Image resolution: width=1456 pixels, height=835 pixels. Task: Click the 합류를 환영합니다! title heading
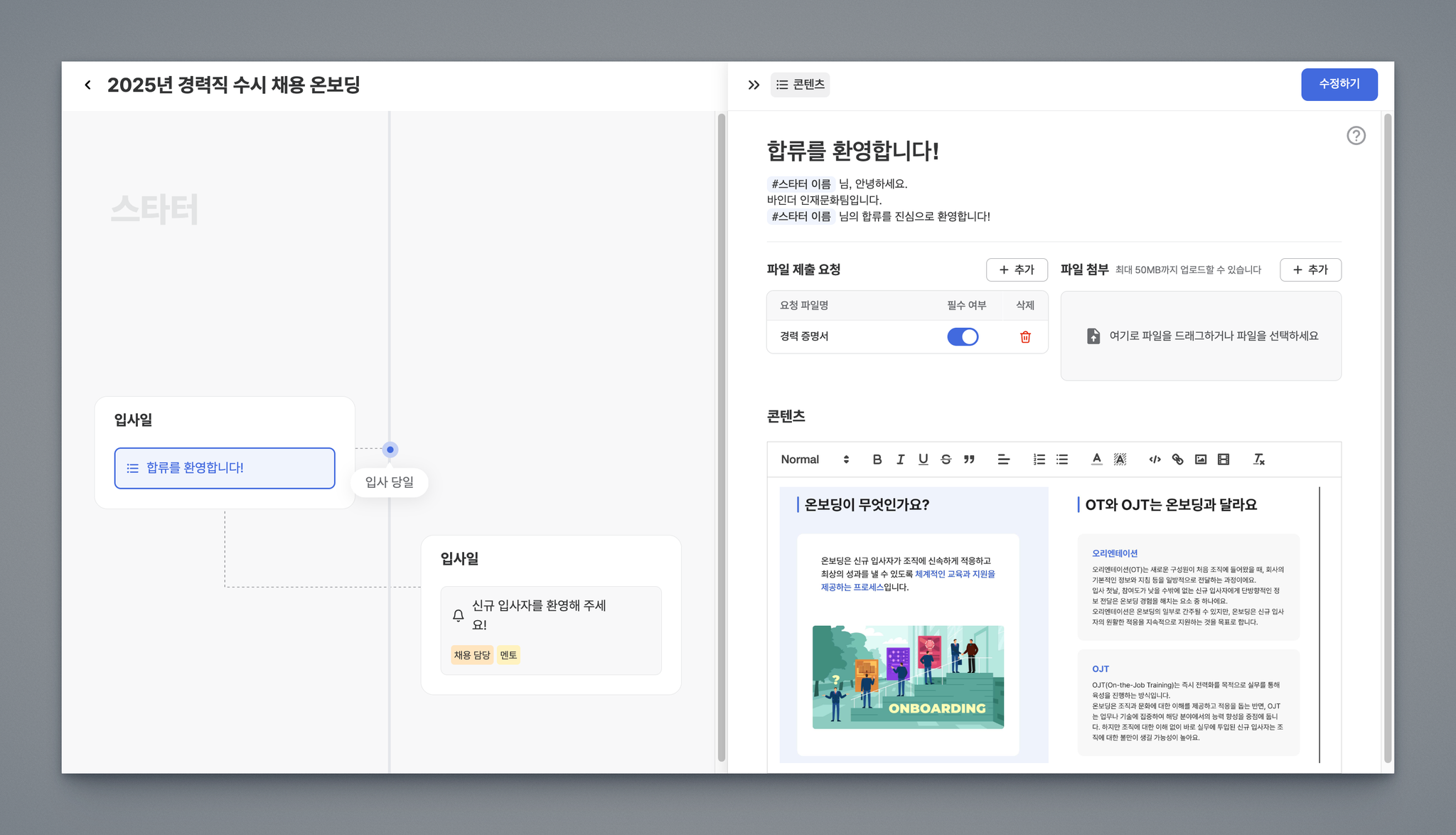pyautogui.click(x=853, y=151)
